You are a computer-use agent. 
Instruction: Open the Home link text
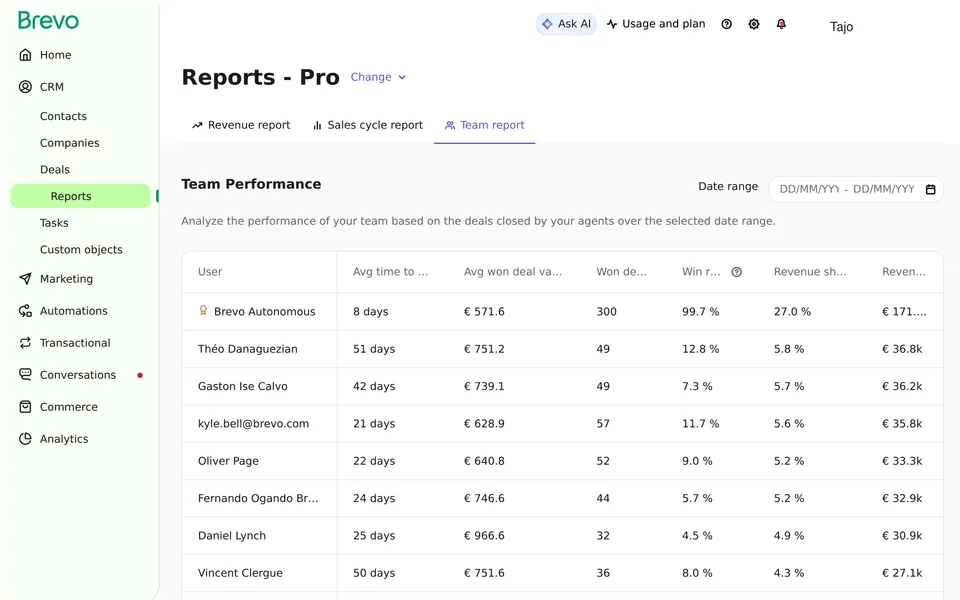click(56, 55)
